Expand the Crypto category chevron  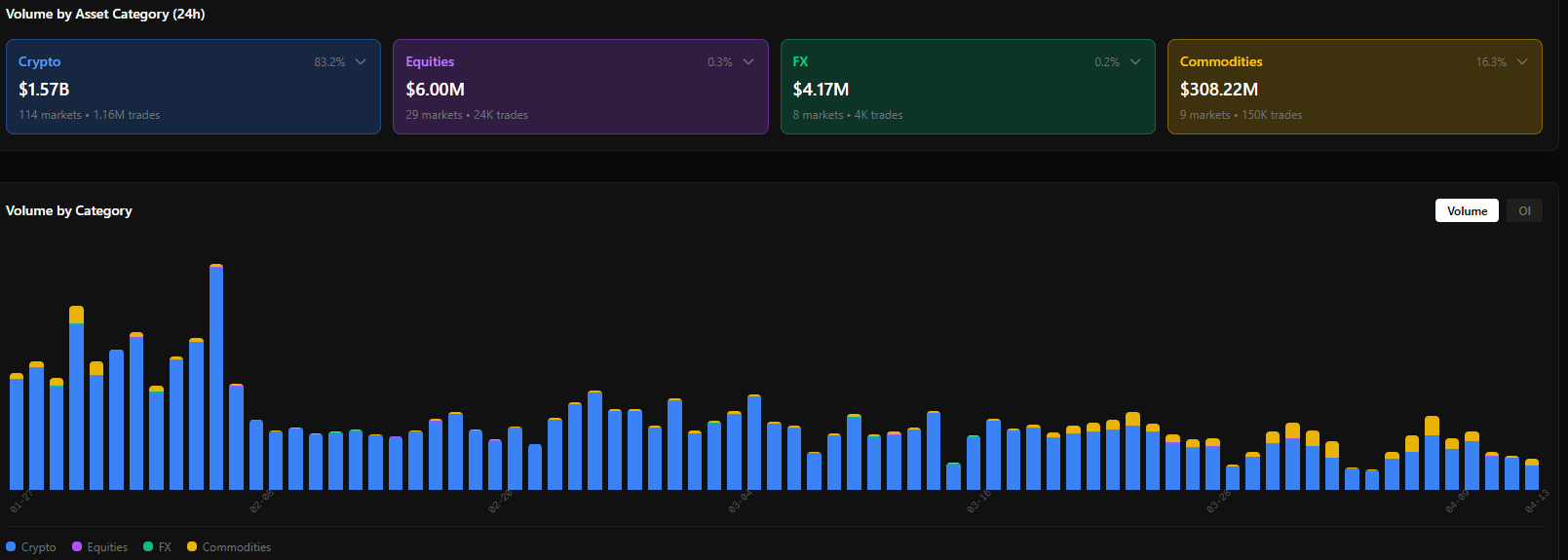click(361, 61)
